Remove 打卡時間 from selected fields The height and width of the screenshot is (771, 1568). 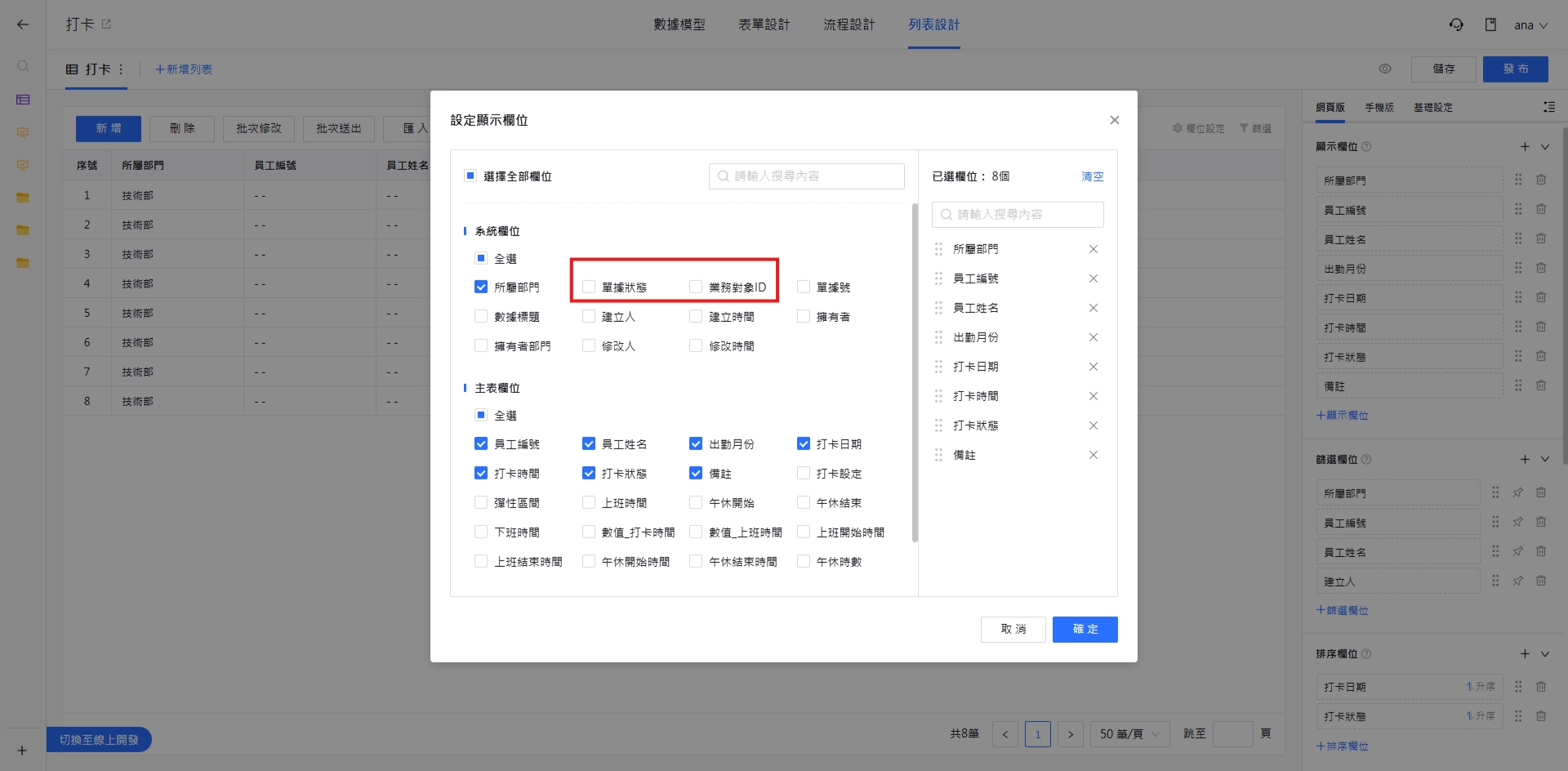click(1094, 396)
